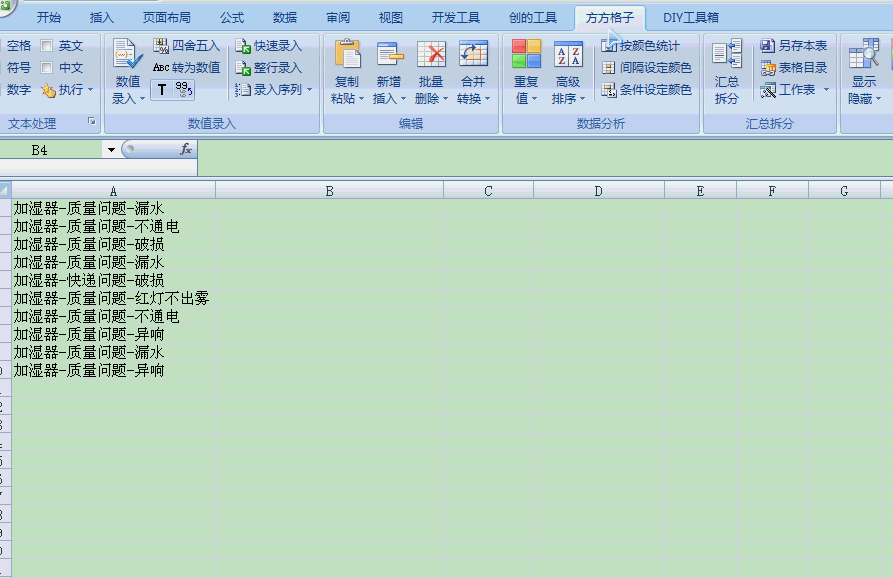Click the 批量删除 red X icon
The image size is (893, 578).
pos(431,56)
